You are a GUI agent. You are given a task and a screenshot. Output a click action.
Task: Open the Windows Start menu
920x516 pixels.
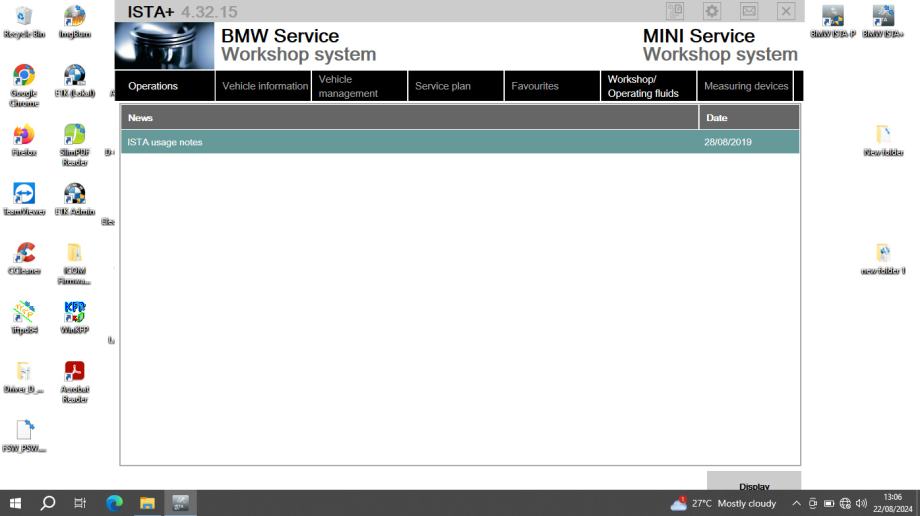point(16,503)
